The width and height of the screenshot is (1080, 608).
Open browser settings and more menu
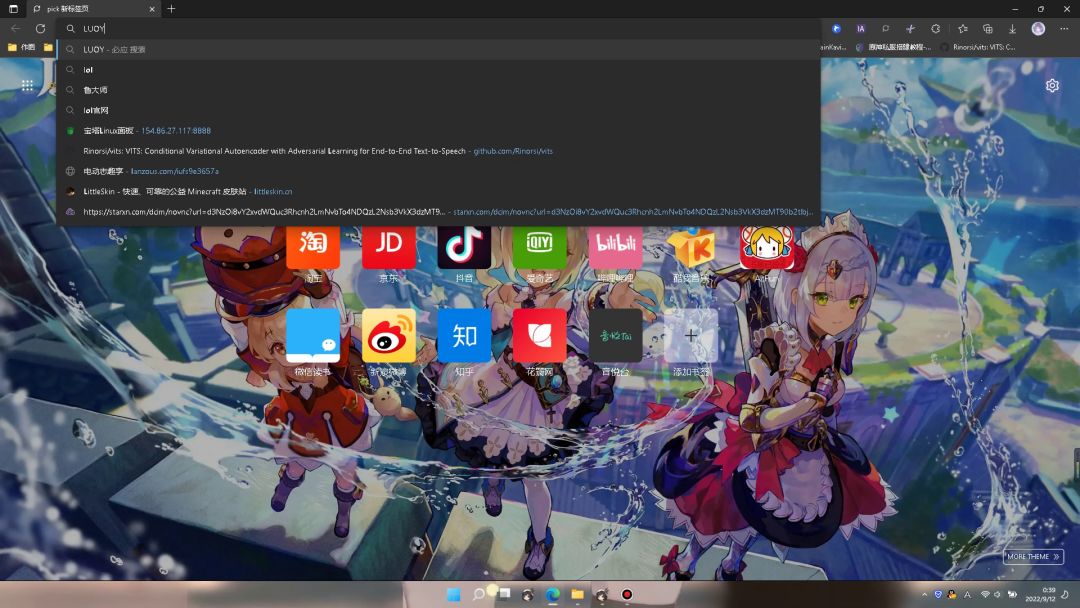pyautogui.click(x=1063, y=29)
